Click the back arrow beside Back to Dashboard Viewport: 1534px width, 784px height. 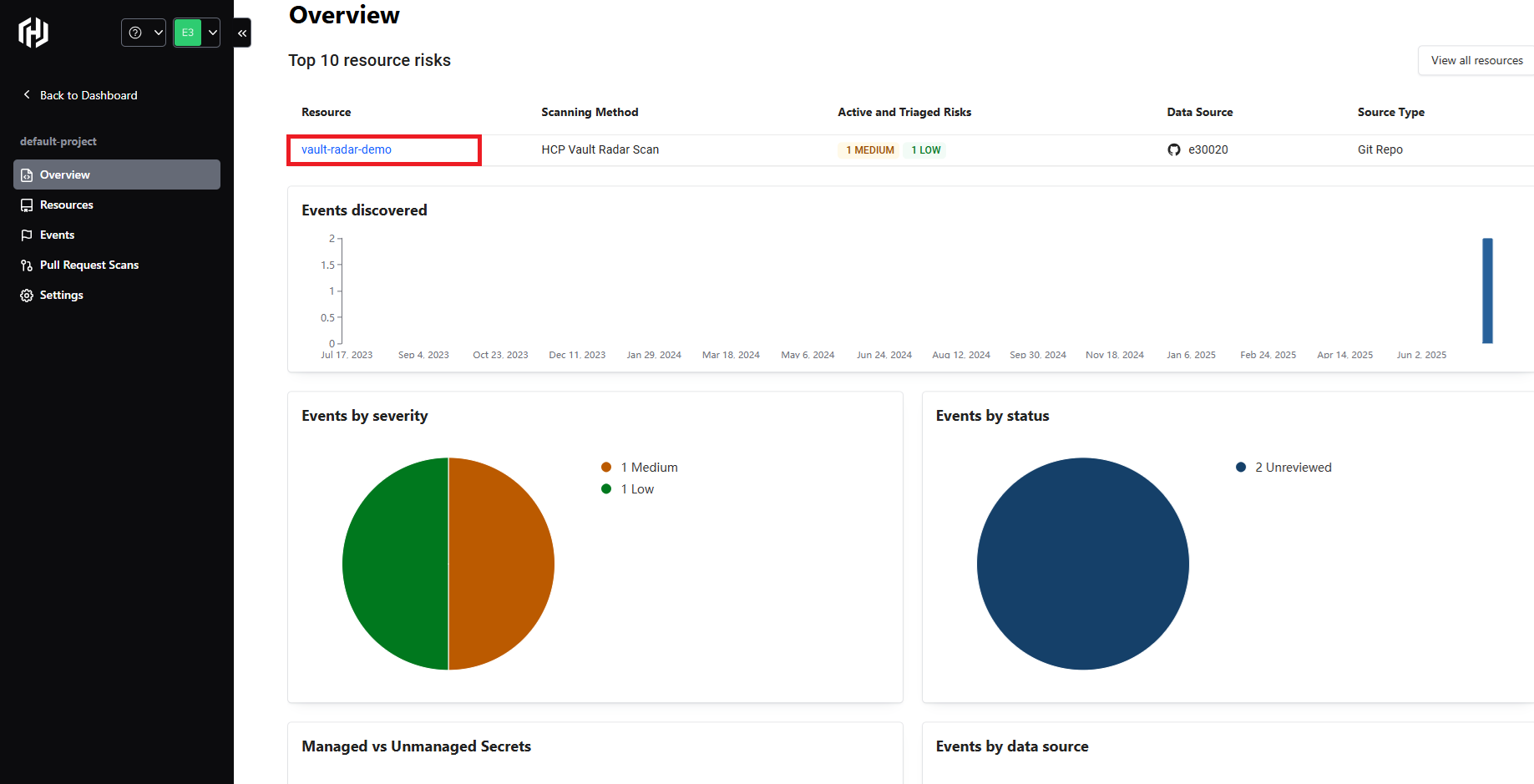pos(27,94)
